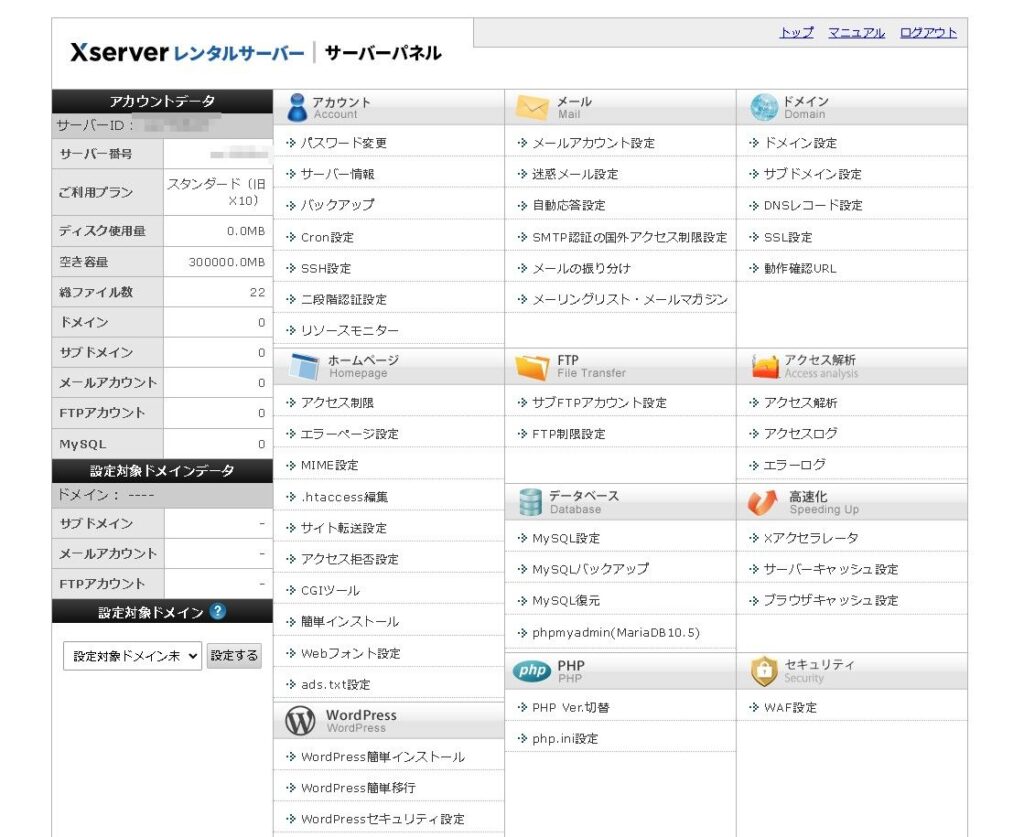The width and height of the screenshot is (1024, 837).
Task: Click the Mail envelope icon
Action: click(x=532, y=107)
